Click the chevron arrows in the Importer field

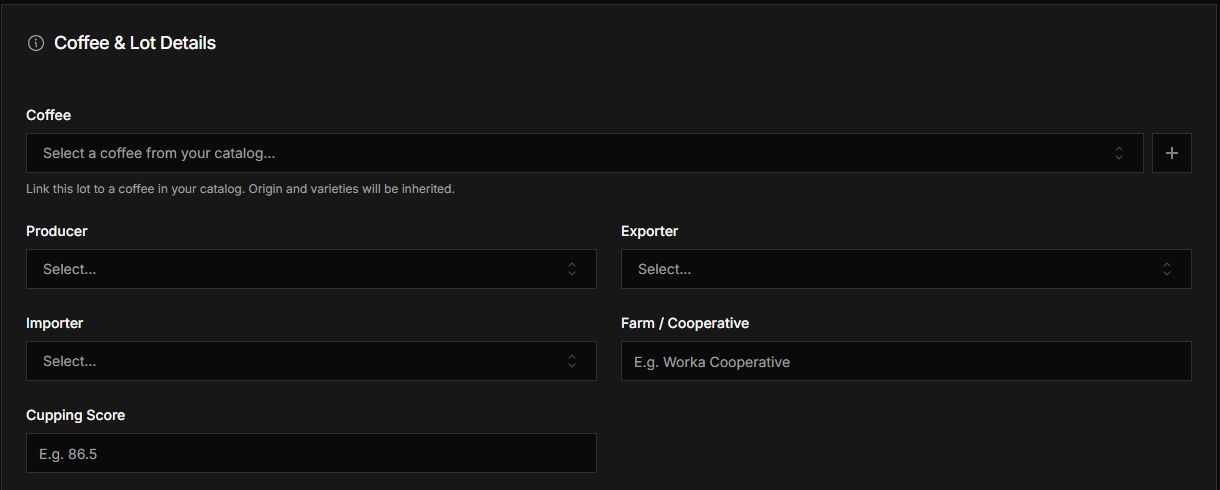point(572,361)
